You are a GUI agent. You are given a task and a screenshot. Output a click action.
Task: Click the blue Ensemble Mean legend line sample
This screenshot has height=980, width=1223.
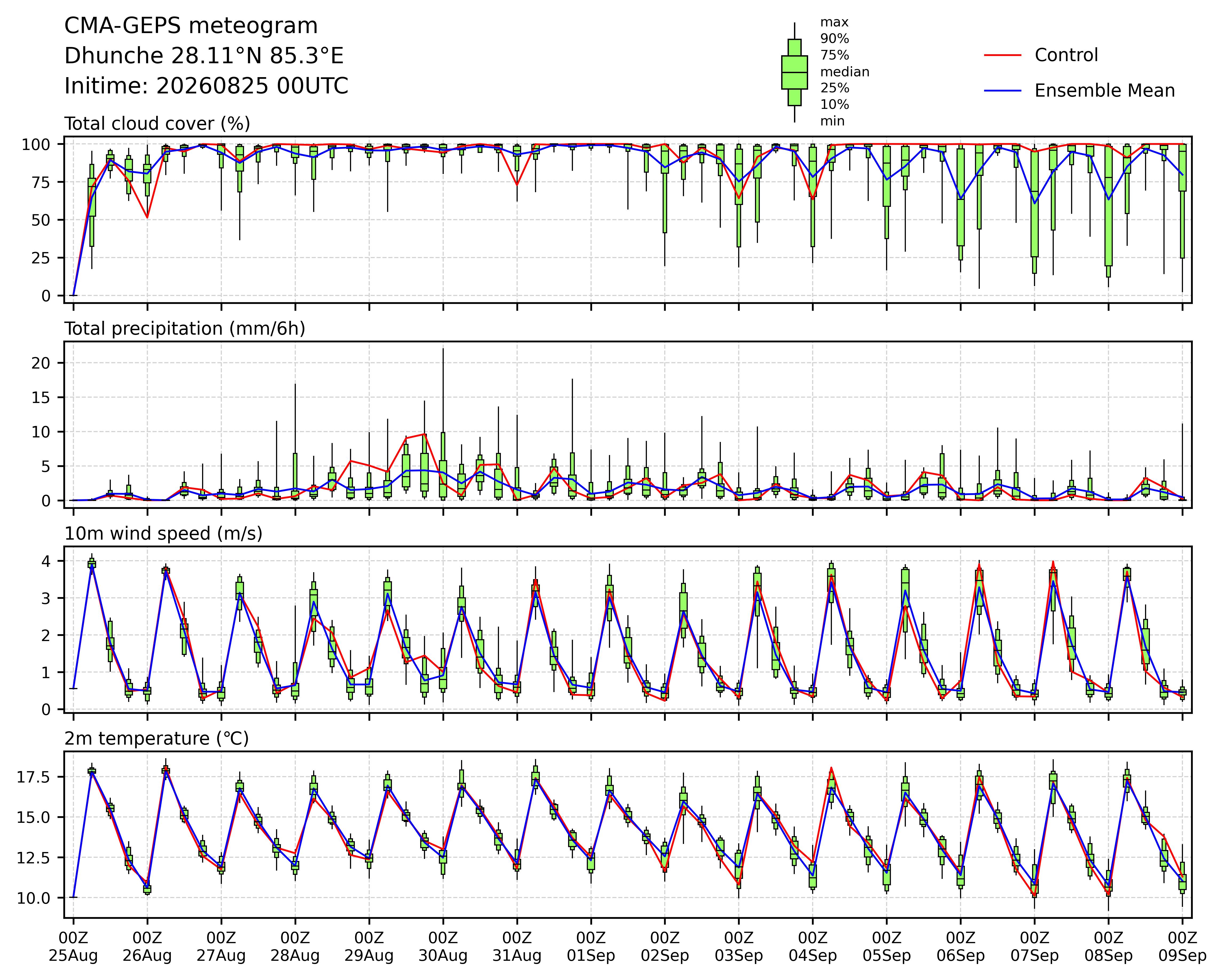pos(1002,91)
